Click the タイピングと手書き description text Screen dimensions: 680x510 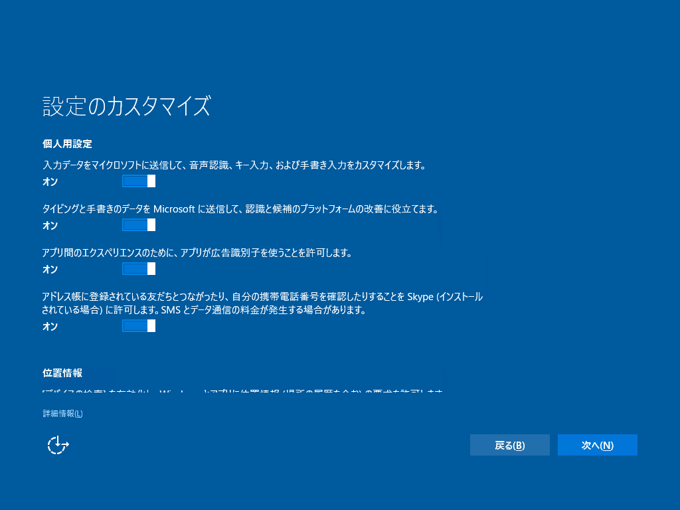click(240, 209)
